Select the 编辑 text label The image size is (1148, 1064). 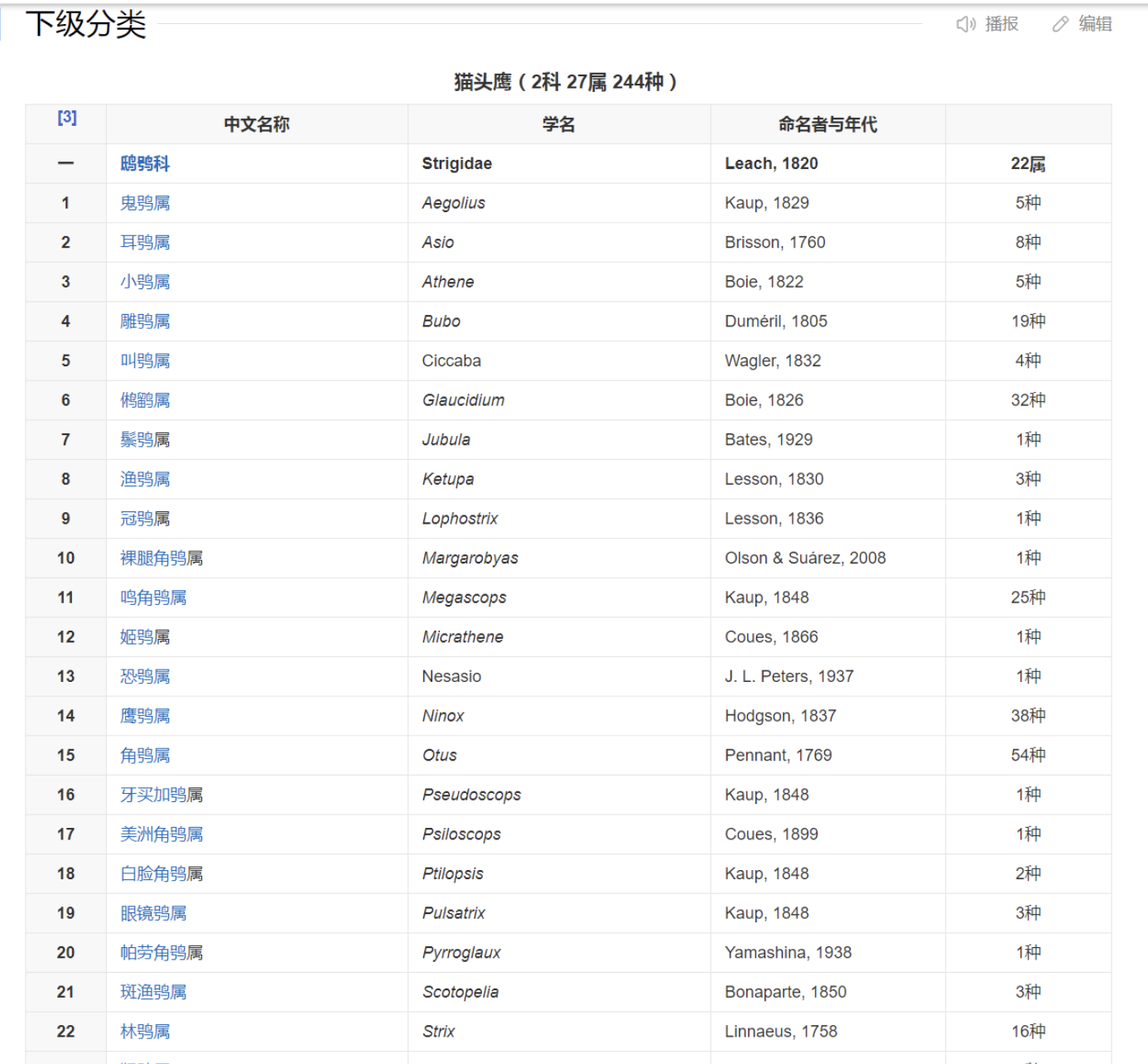coord(1095,24)
